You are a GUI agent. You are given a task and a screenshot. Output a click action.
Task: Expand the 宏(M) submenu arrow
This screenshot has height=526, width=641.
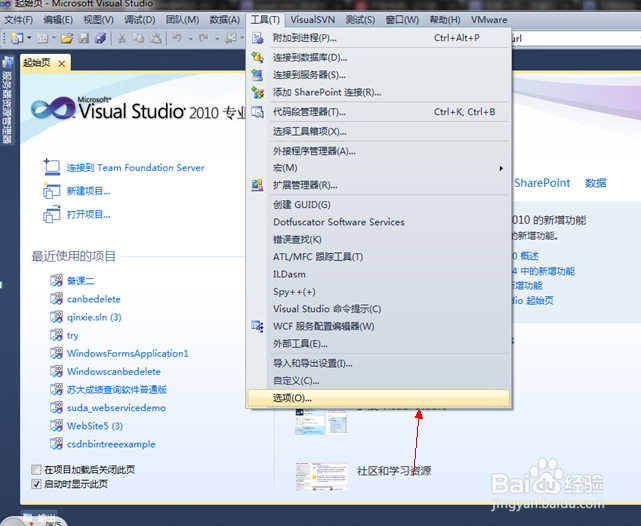tap(501, 168)
